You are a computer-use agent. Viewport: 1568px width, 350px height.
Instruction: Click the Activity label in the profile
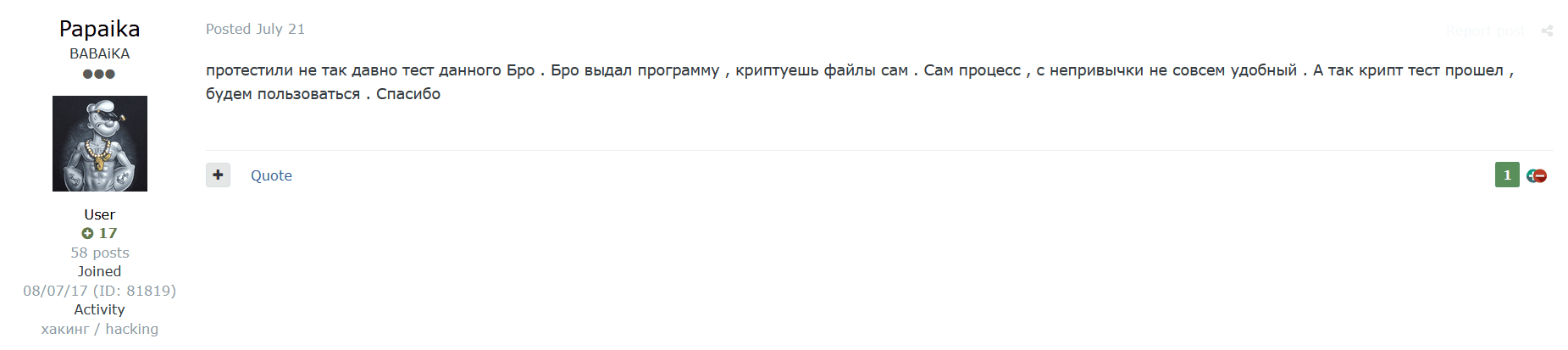(100, 309)
